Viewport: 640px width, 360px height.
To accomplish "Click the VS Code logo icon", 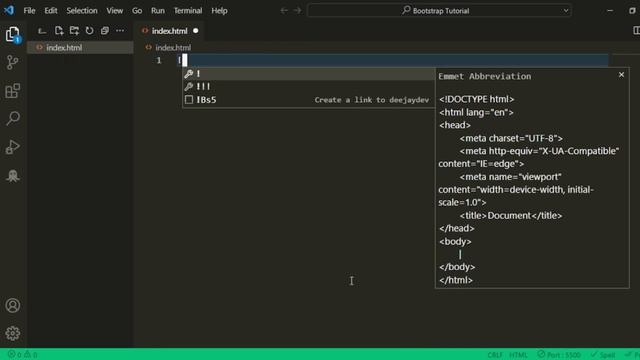I will coord(9,10).
